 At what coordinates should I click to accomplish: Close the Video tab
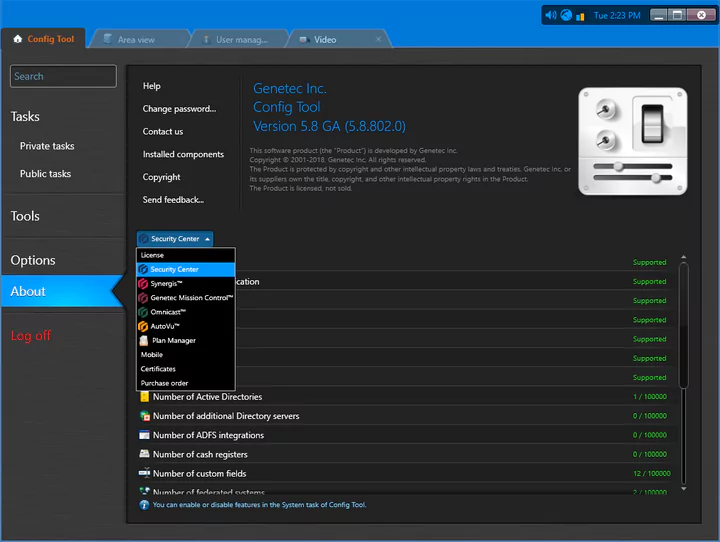379,40
